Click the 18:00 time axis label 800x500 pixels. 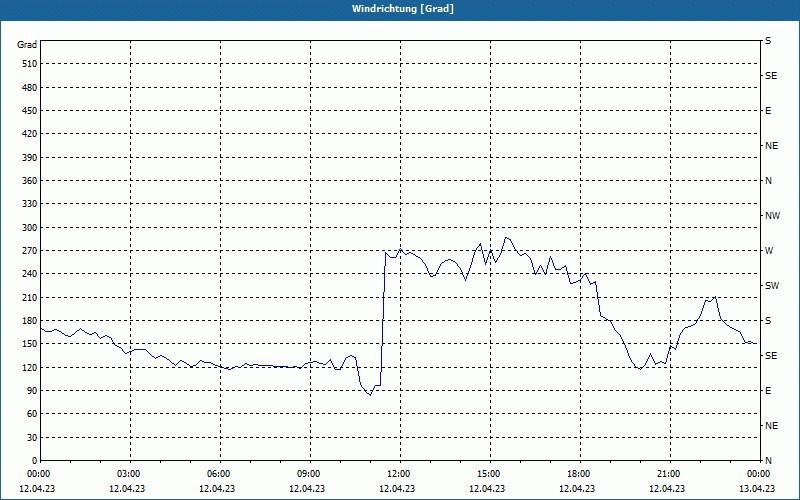point(578,474)
